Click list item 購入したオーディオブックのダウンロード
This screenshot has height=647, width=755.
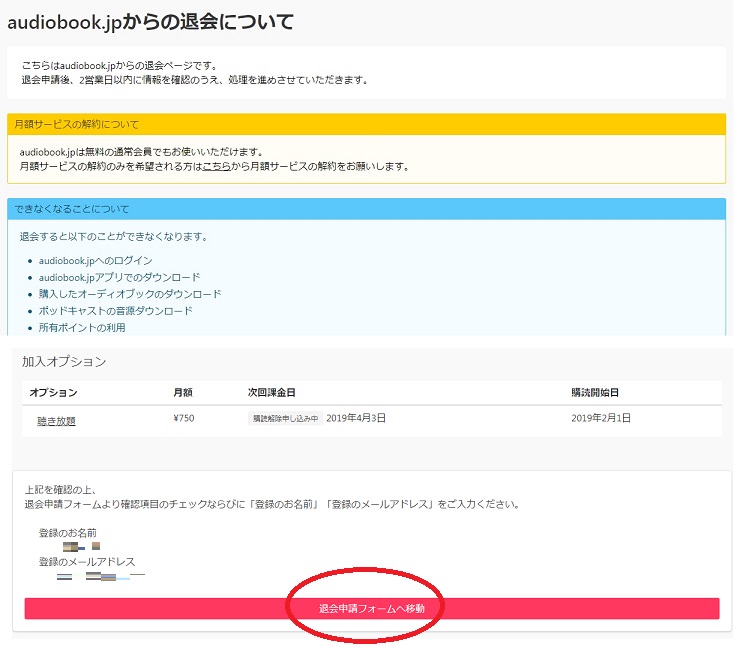pyautogui.click(x=130, y=294)
